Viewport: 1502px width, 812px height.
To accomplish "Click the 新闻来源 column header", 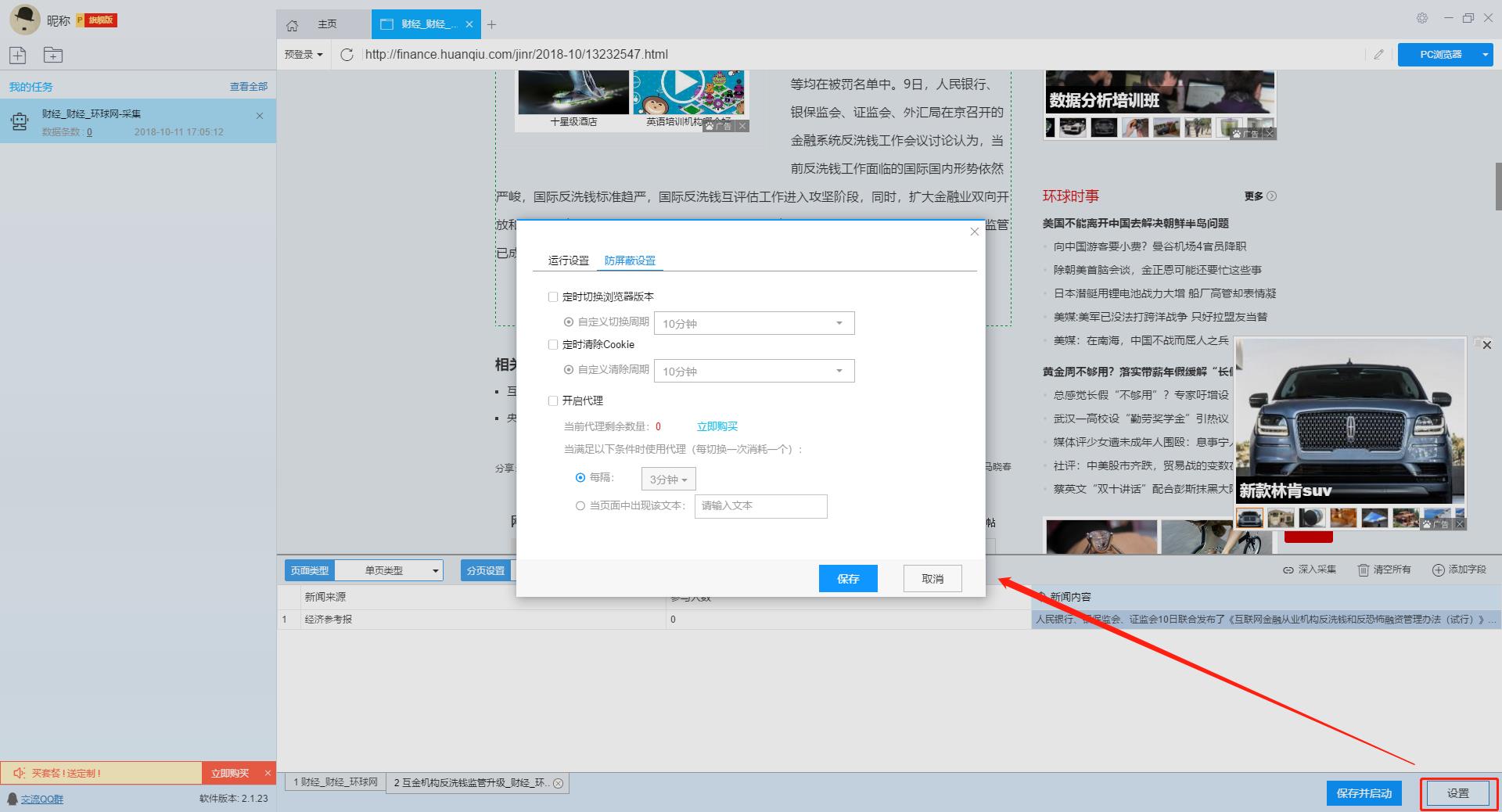I will click(483, 597).
